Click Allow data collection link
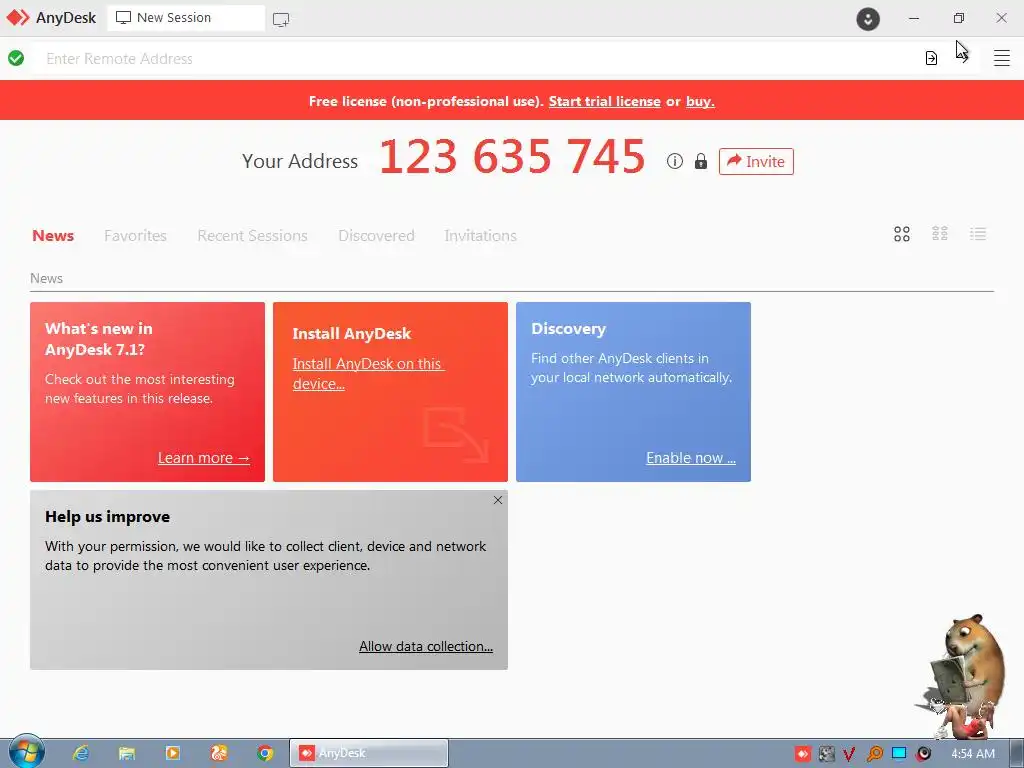 pyautogui.click(x=426, y=646)
